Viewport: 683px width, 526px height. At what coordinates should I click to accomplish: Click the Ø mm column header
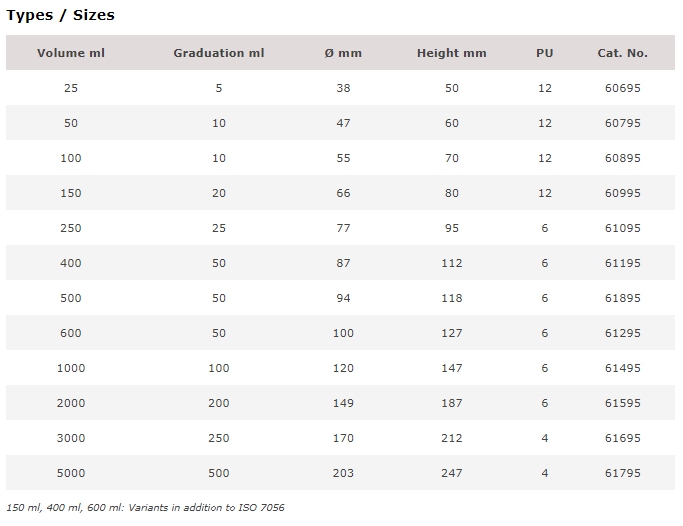343,53
